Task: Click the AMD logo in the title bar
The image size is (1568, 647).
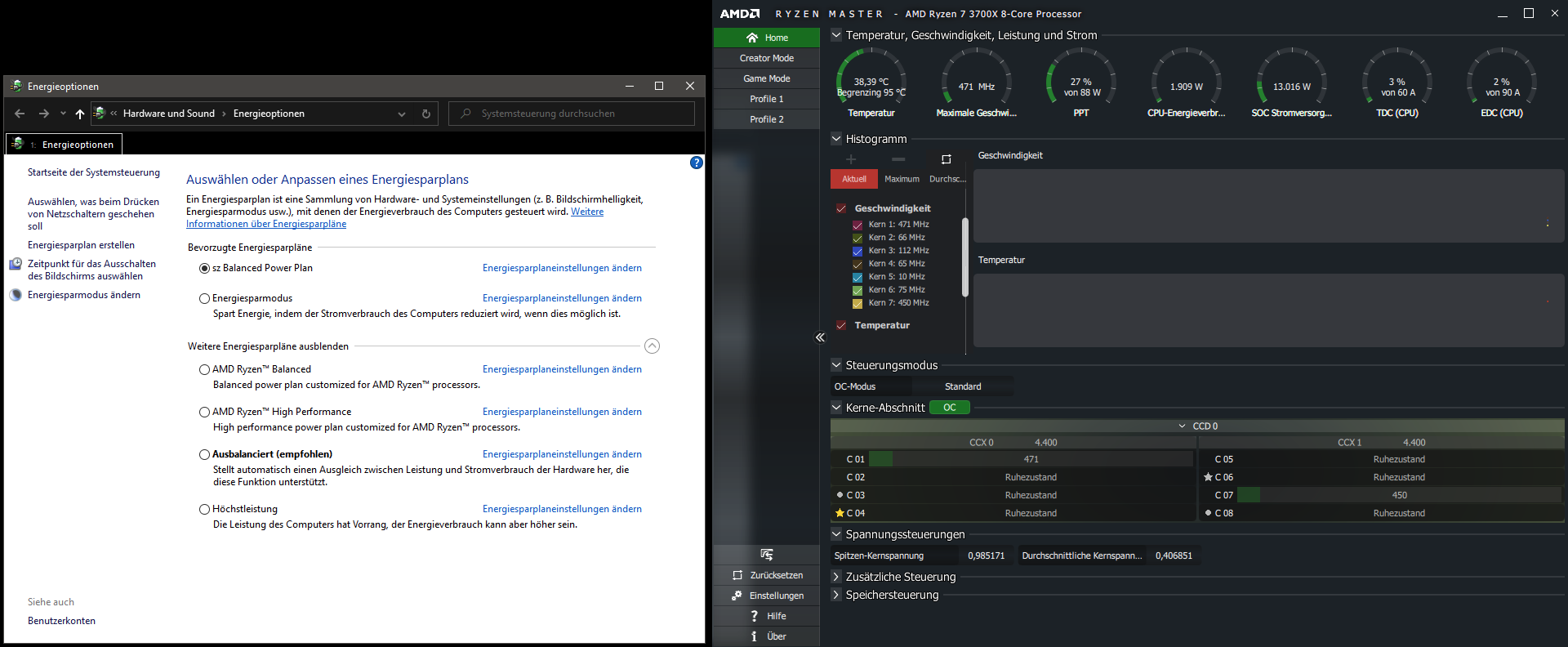Action: point(740,14)
